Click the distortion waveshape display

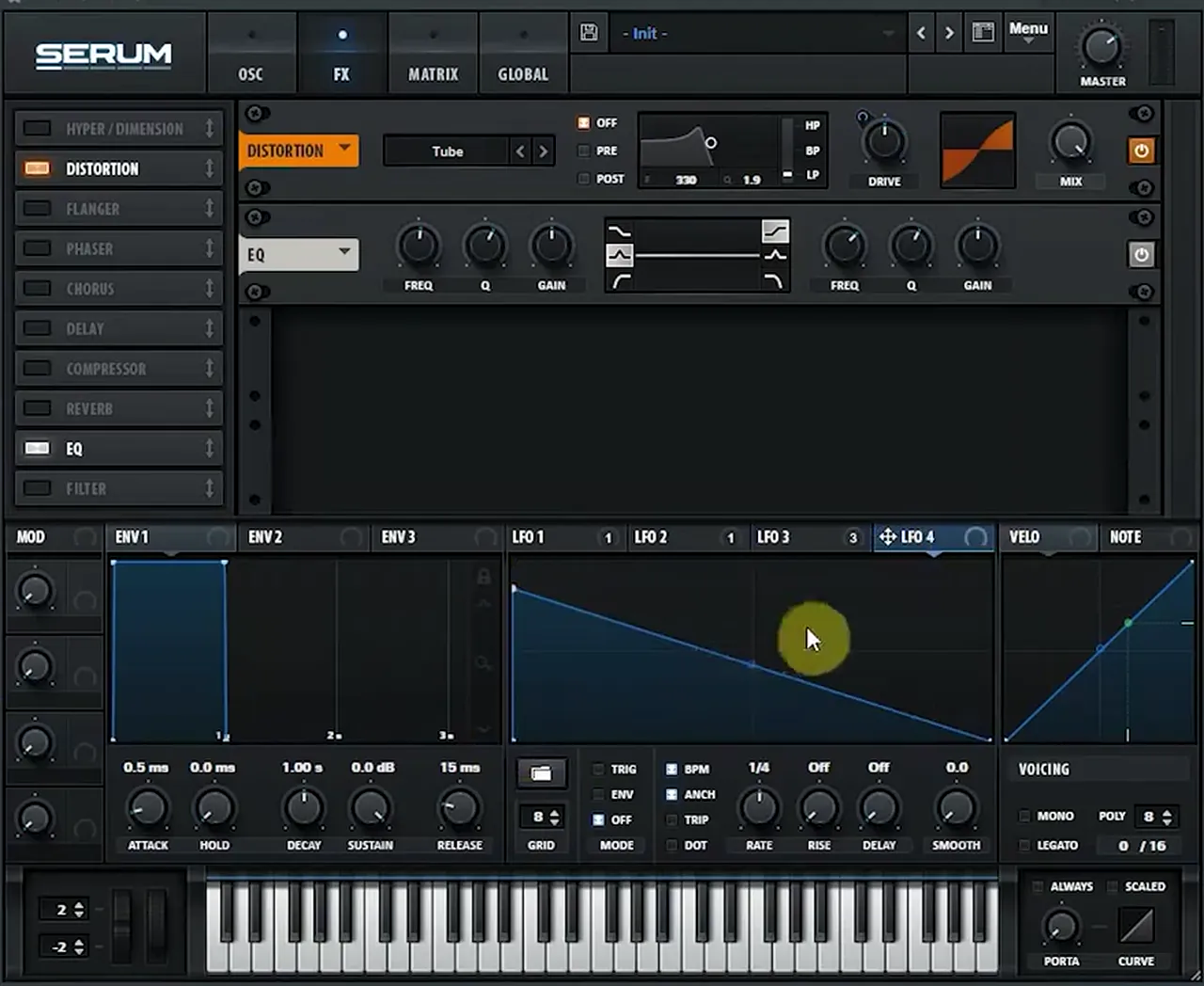click(977, 151)
